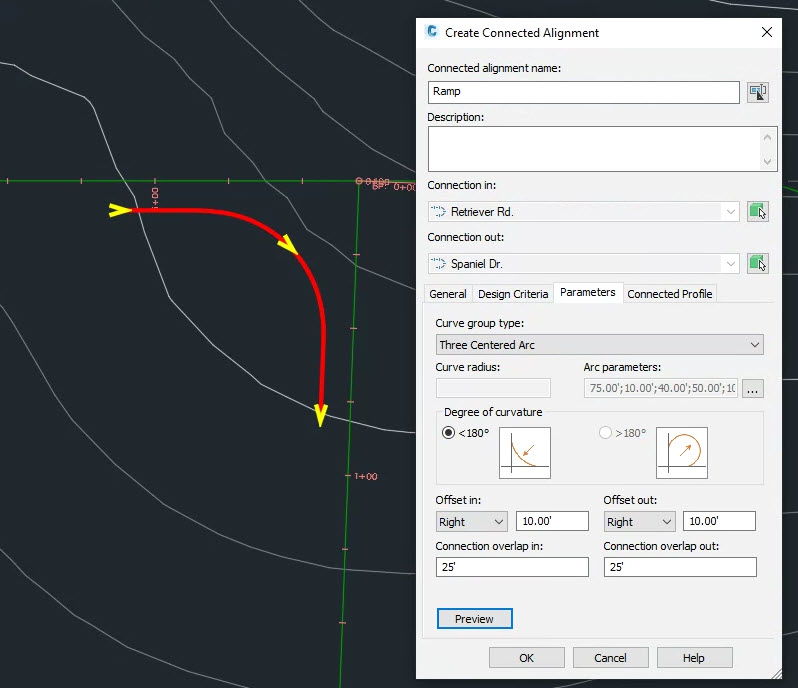Pick Connection out alignment from drawing
This screenshot has height=688, width=798.
757,264
